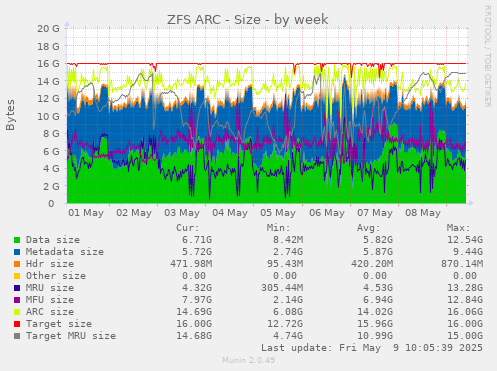
Task: Click ARC size maximum value 16.06G
Action: pyautogui.click(x=465, y=312)
